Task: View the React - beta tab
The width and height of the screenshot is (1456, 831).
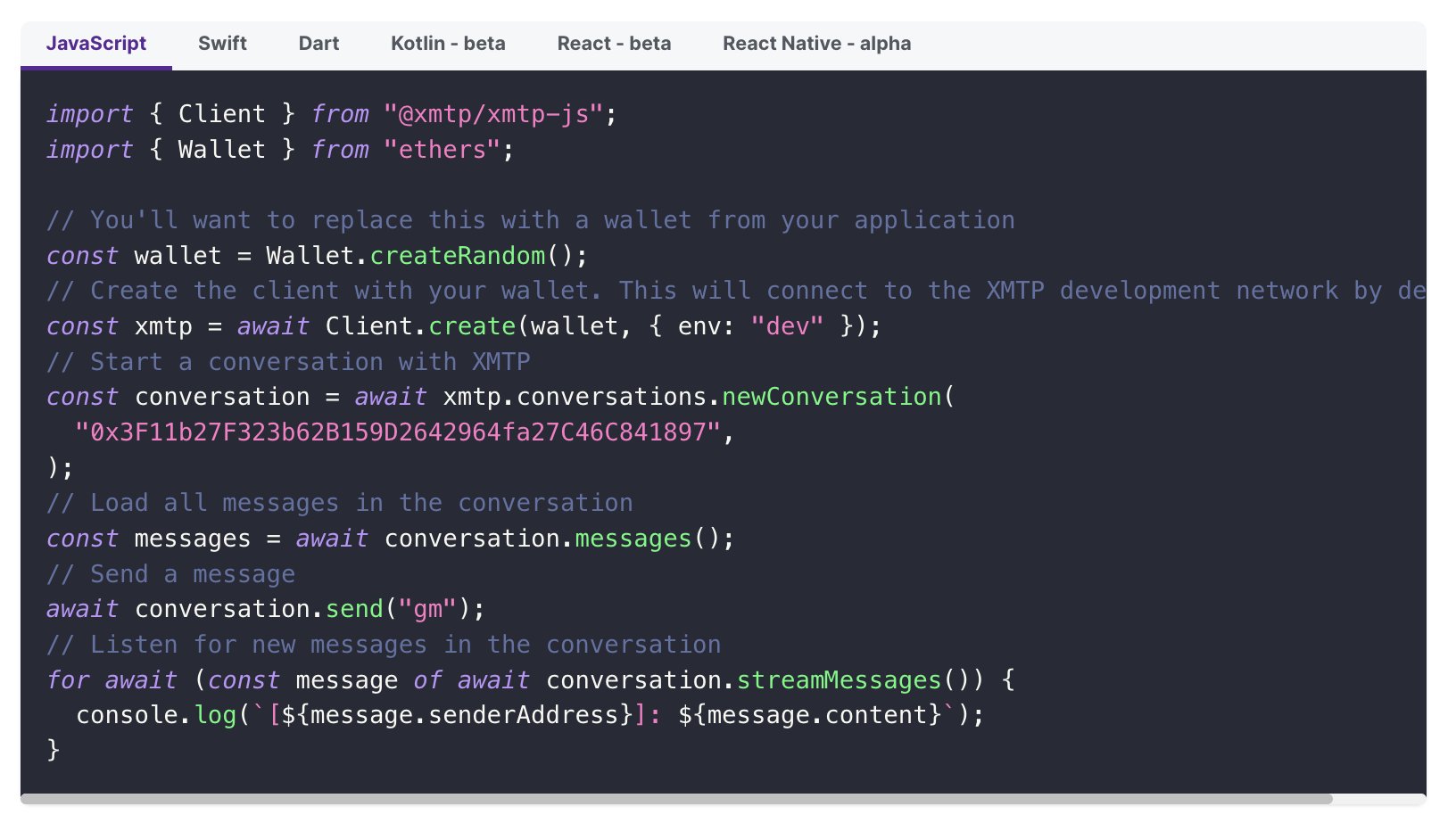Action: (614, 43)
